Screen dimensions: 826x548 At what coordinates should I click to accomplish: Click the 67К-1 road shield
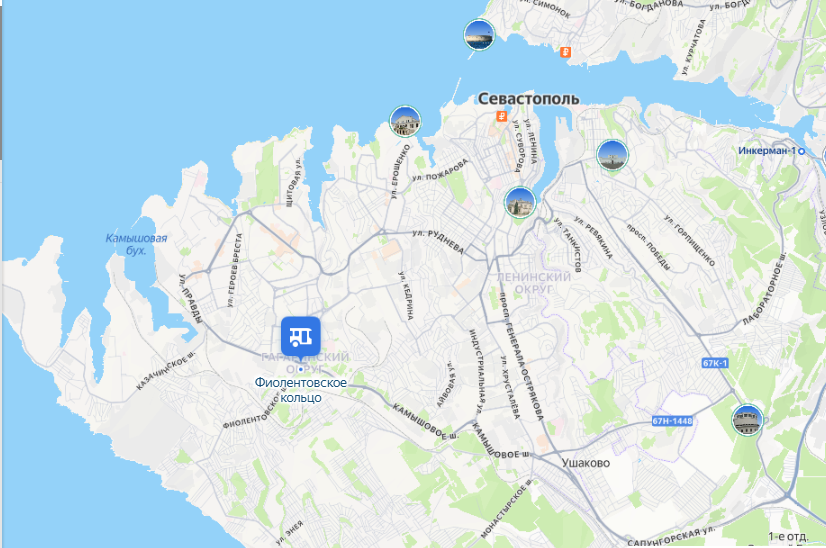[x=715, y=363]
